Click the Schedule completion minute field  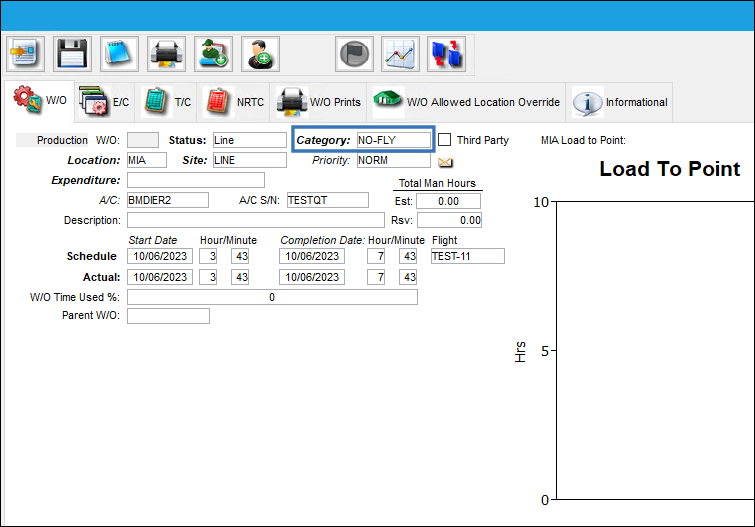[x=408, y=256]
